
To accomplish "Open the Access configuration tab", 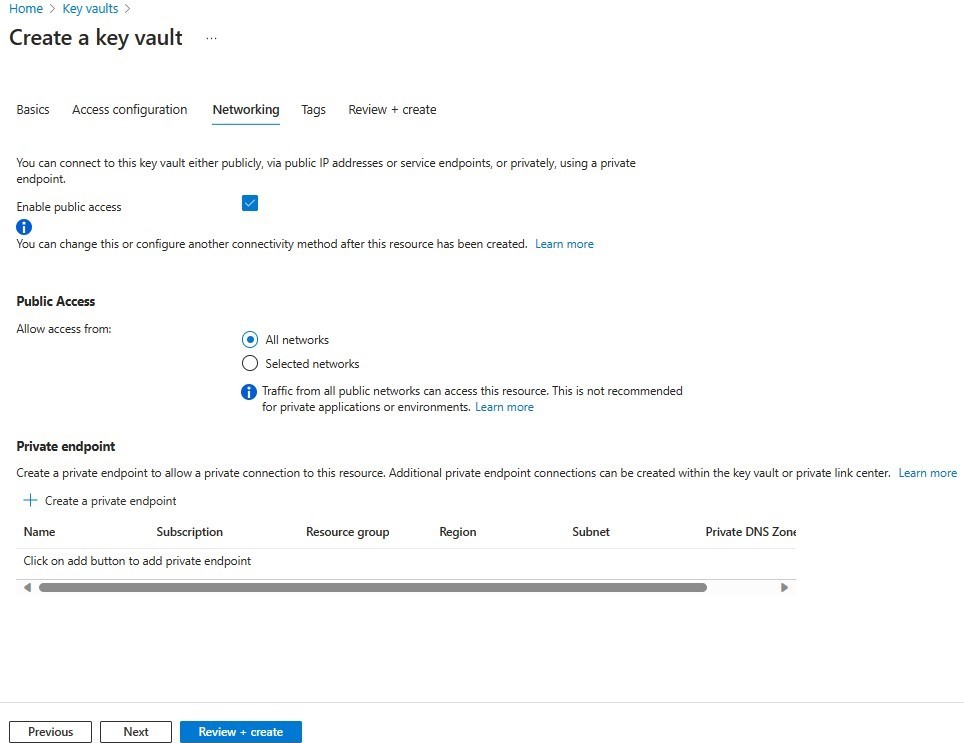I will [129, 110].
